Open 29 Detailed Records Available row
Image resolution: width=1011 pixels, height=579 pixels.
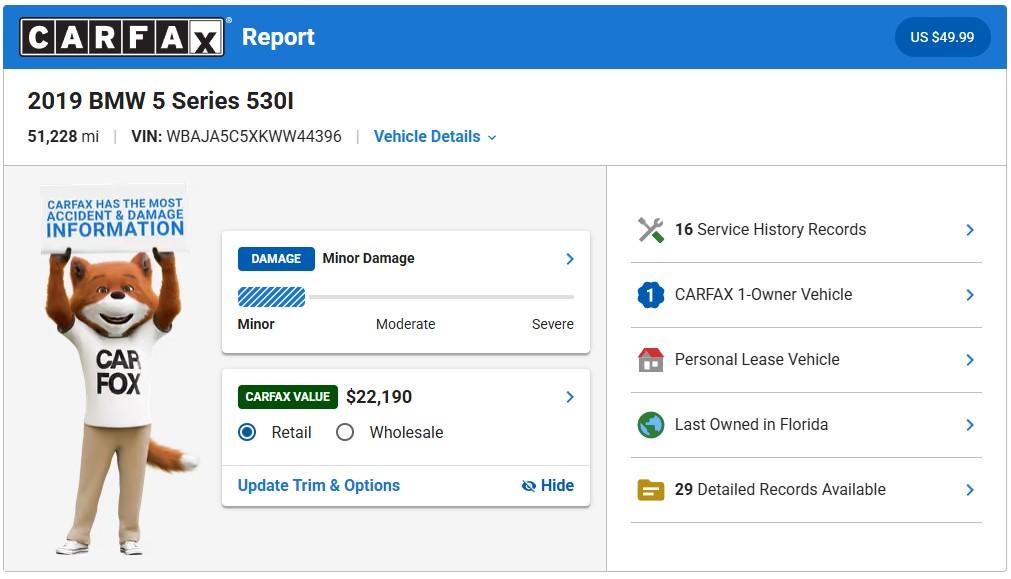click(x=806, y=490)
